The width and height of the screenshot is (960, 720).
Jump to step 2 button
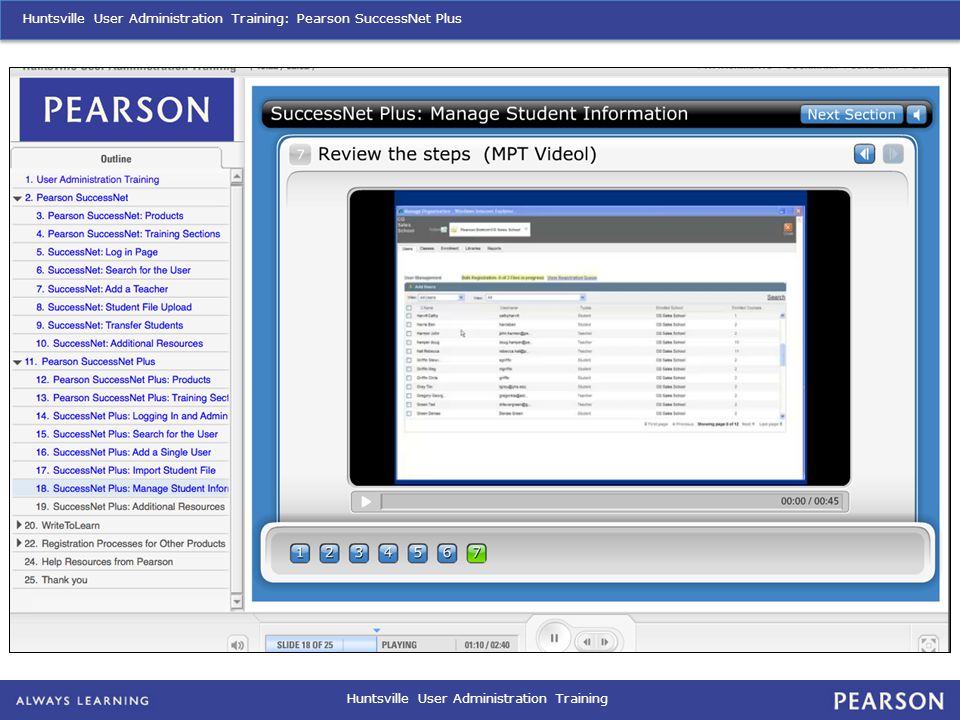click(x=329, y=553)
